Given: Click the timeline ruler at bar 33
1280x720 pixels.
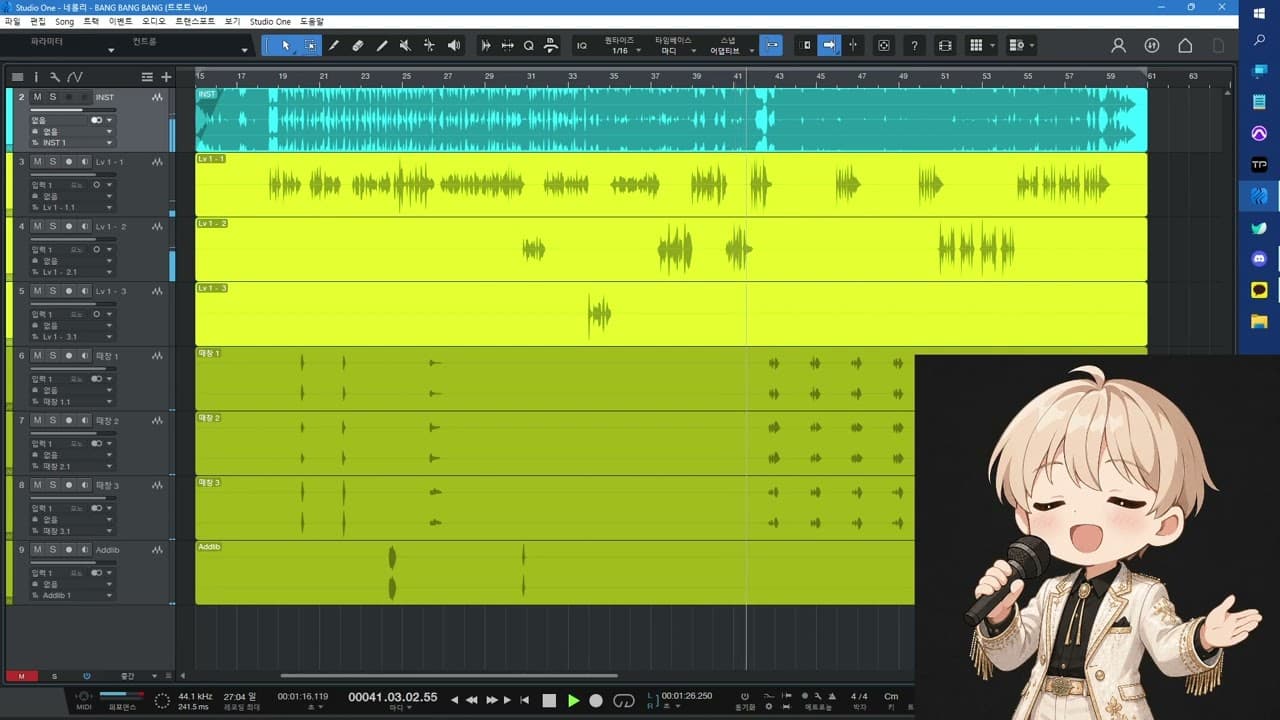Looking at the screenshot, I should (x=572, y=76).
